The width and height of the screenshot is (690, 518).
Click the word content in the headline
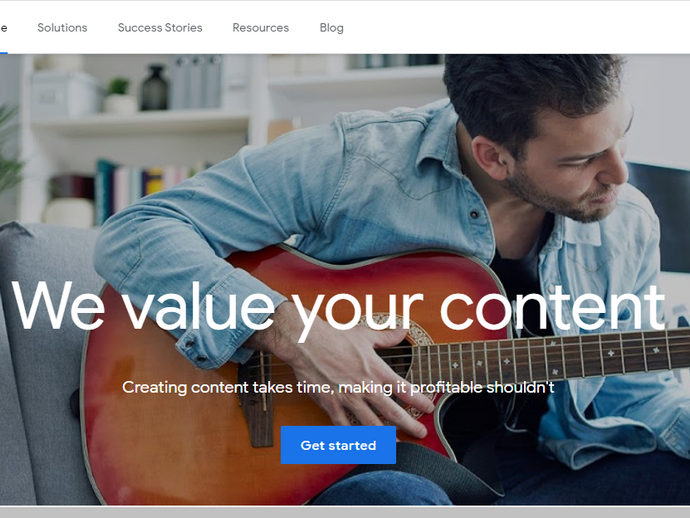coord(552,307)
